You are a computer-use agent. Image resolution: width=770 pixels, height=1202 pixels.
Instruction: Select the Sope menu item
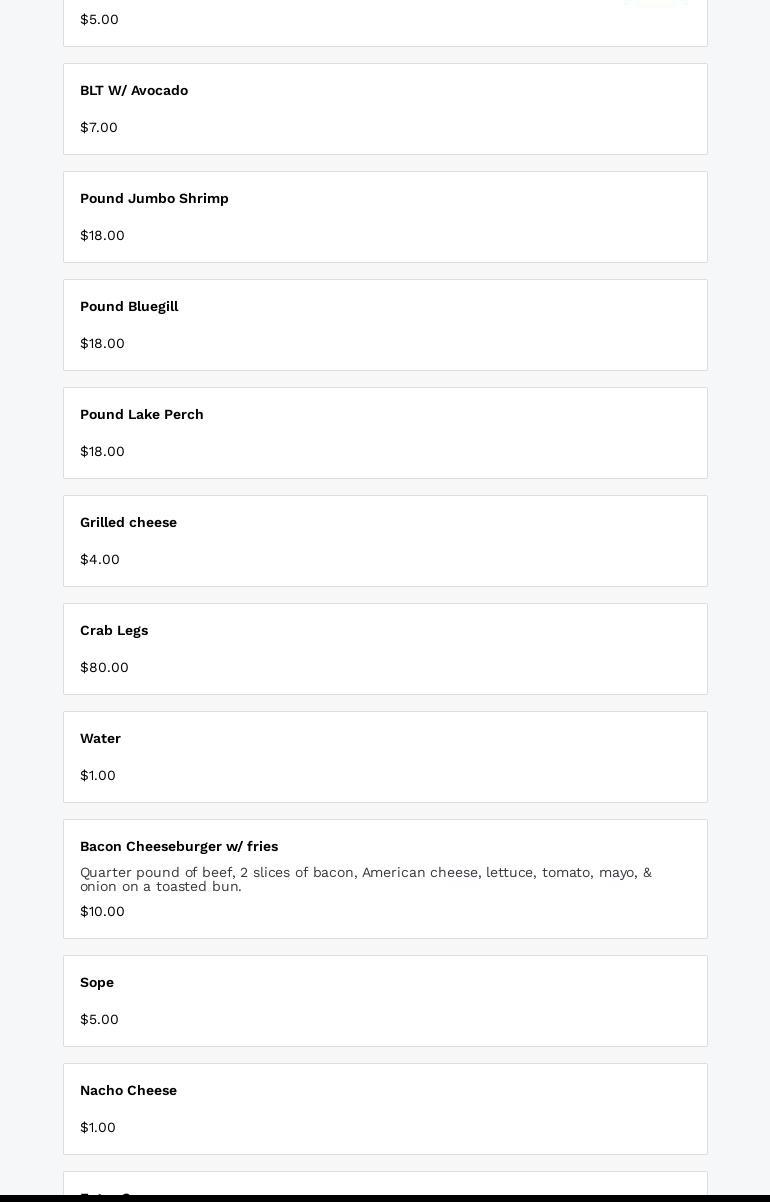pos(385,1001)
